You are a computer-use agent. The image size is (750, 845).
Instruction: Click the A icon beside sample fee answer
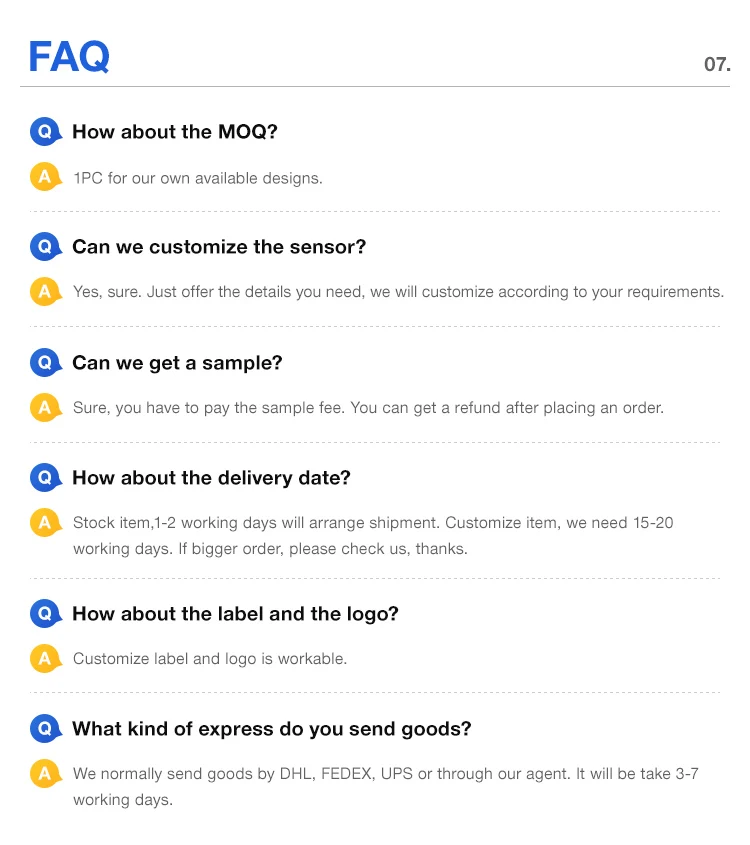[45, 407]
